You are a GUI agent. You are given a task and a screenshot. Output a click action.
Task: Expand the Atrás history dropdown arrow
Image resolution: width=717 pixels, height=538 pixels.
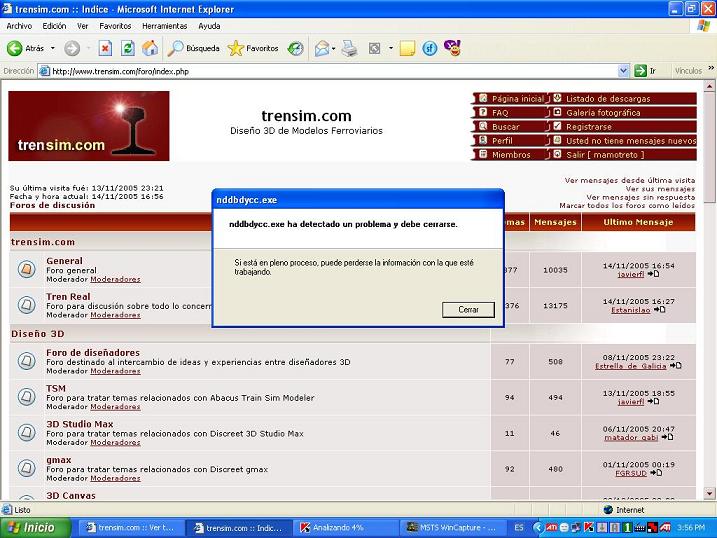53,48
